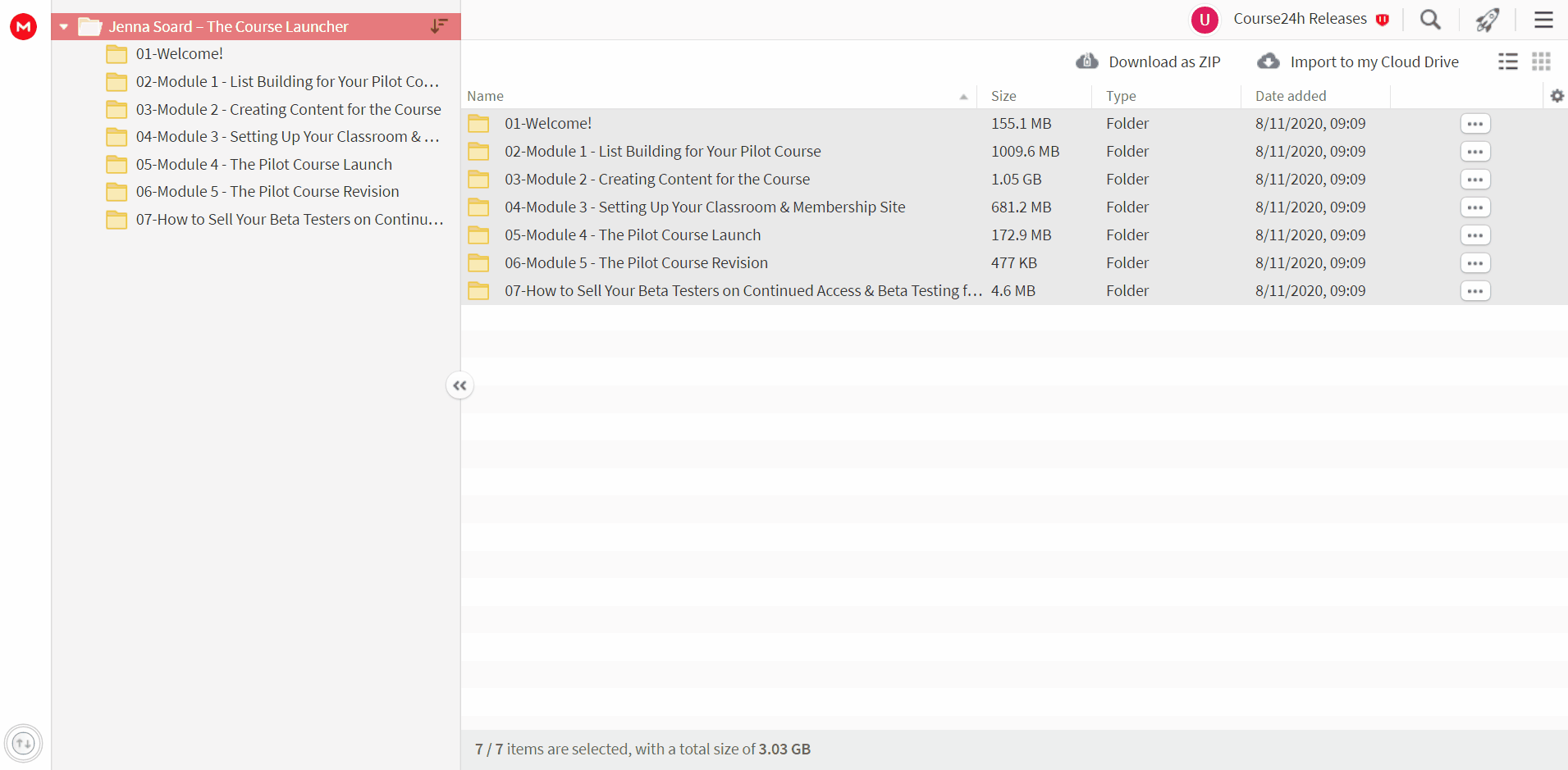This screenshot has height=770, width=1568.
Task: Click folder icon beside 07-How to Sell in tree
Action: pos(117,220)
